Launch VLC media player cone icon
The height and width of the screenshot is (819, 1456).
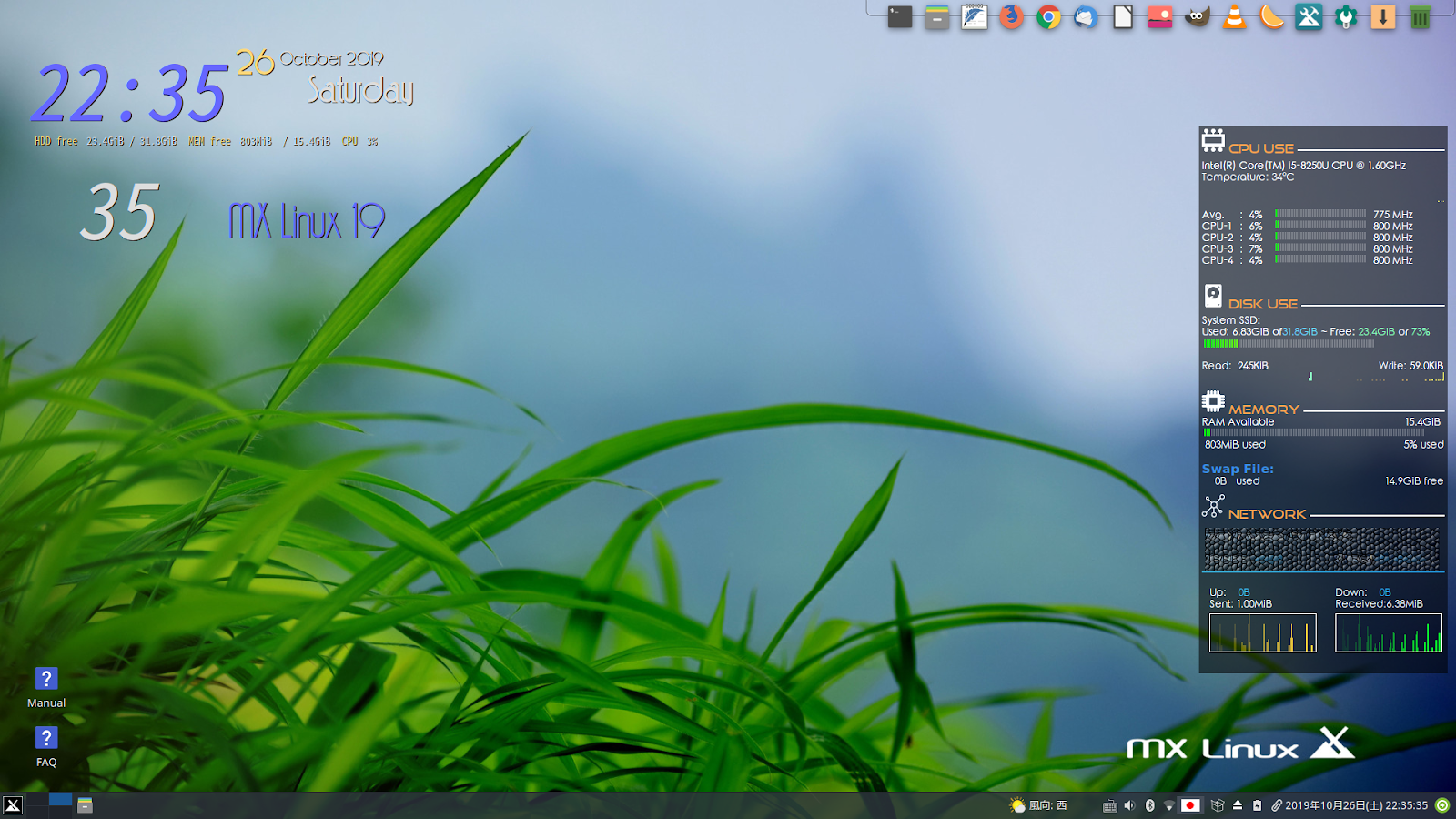[1235, 16]
